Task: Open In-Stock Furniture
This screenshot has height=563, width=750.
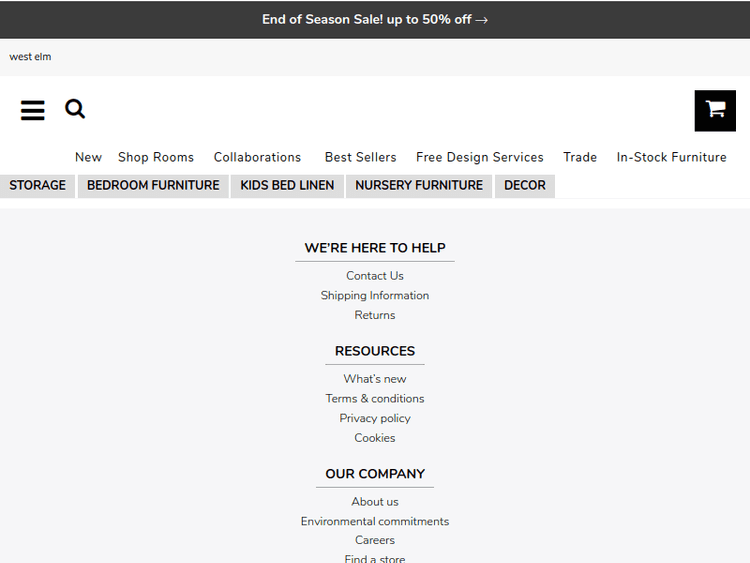Action: coord(671,157)
